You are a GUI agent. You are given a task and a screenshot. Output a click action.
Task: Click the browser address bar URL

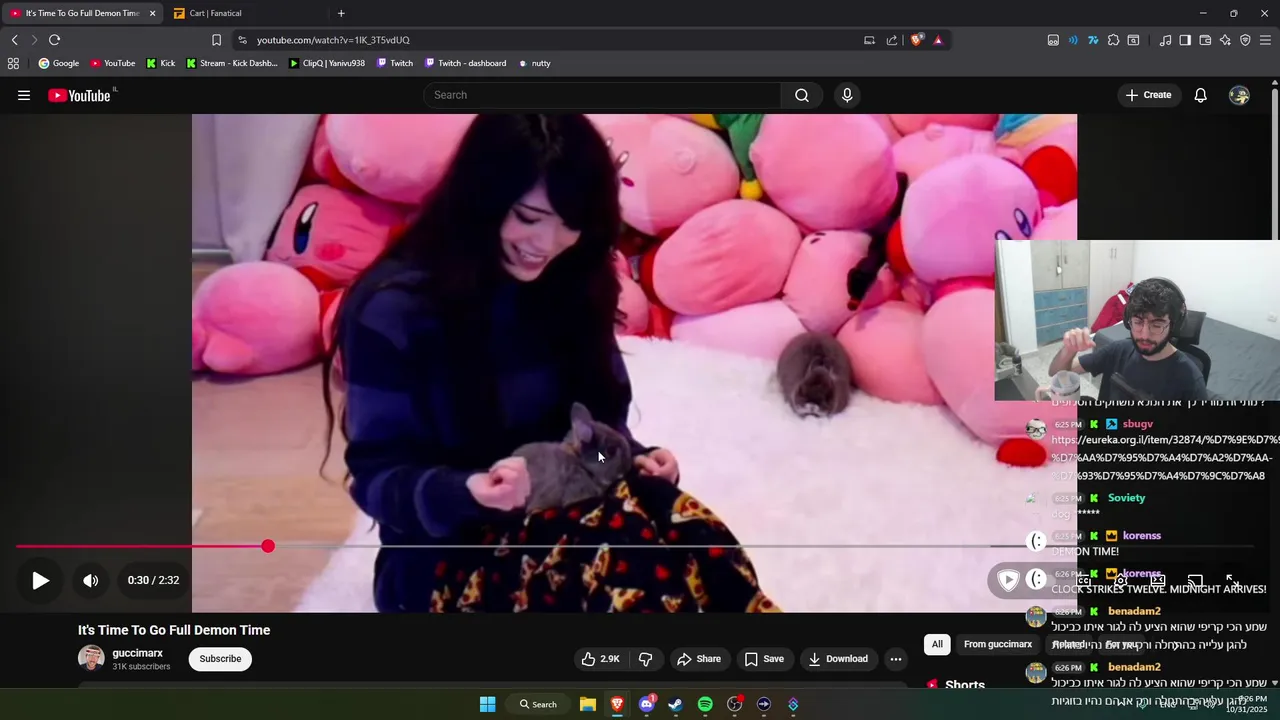(333, 40)
